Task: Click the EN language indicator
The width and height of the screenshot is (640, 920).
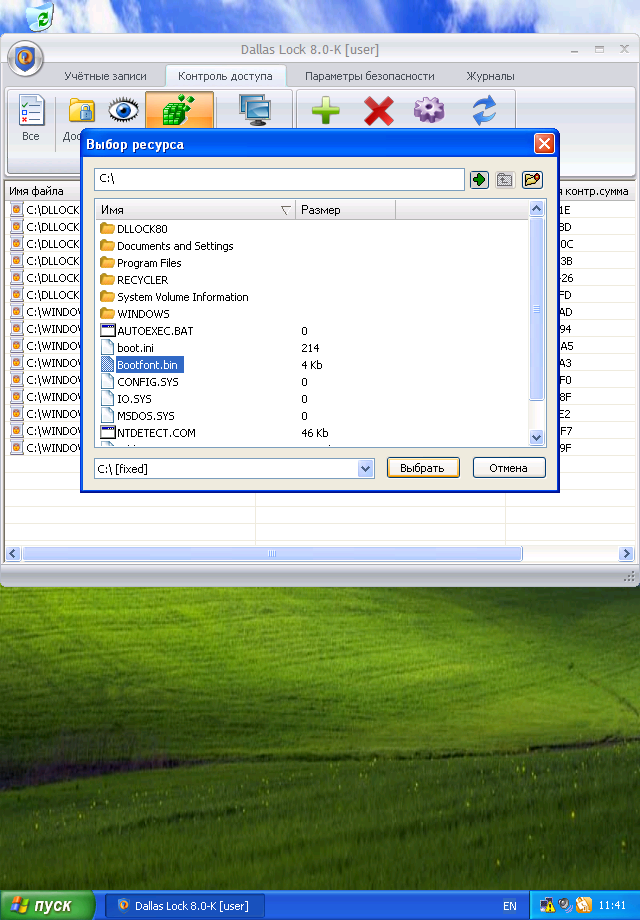Action: 510,906
